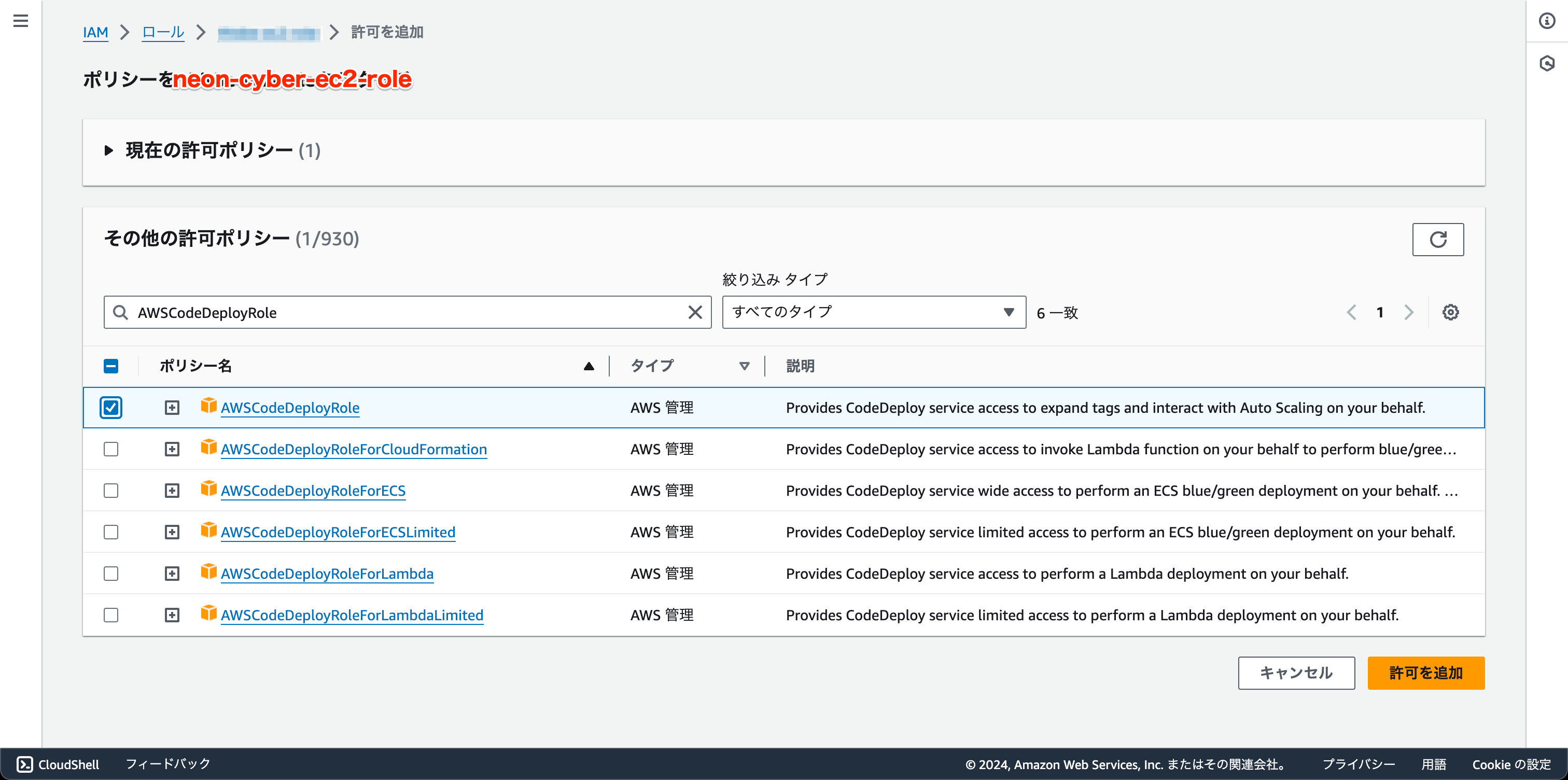1568x780 pixels.
Task: Open table preferences with the gear icon
Action: point(1450,312)
